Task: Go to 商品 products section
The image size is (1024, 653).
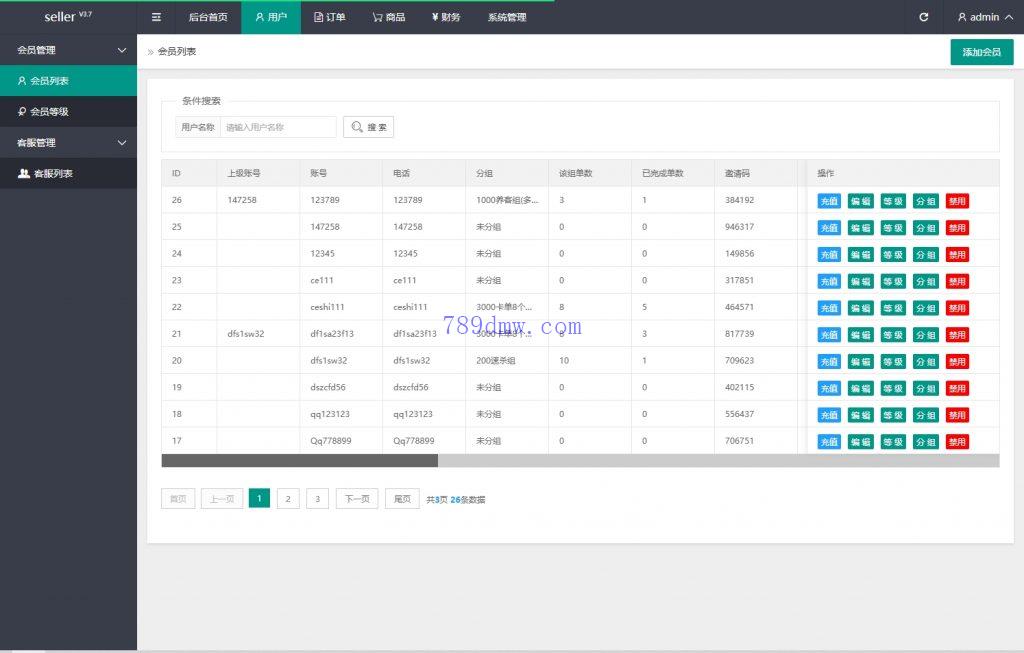Action: 388,17
